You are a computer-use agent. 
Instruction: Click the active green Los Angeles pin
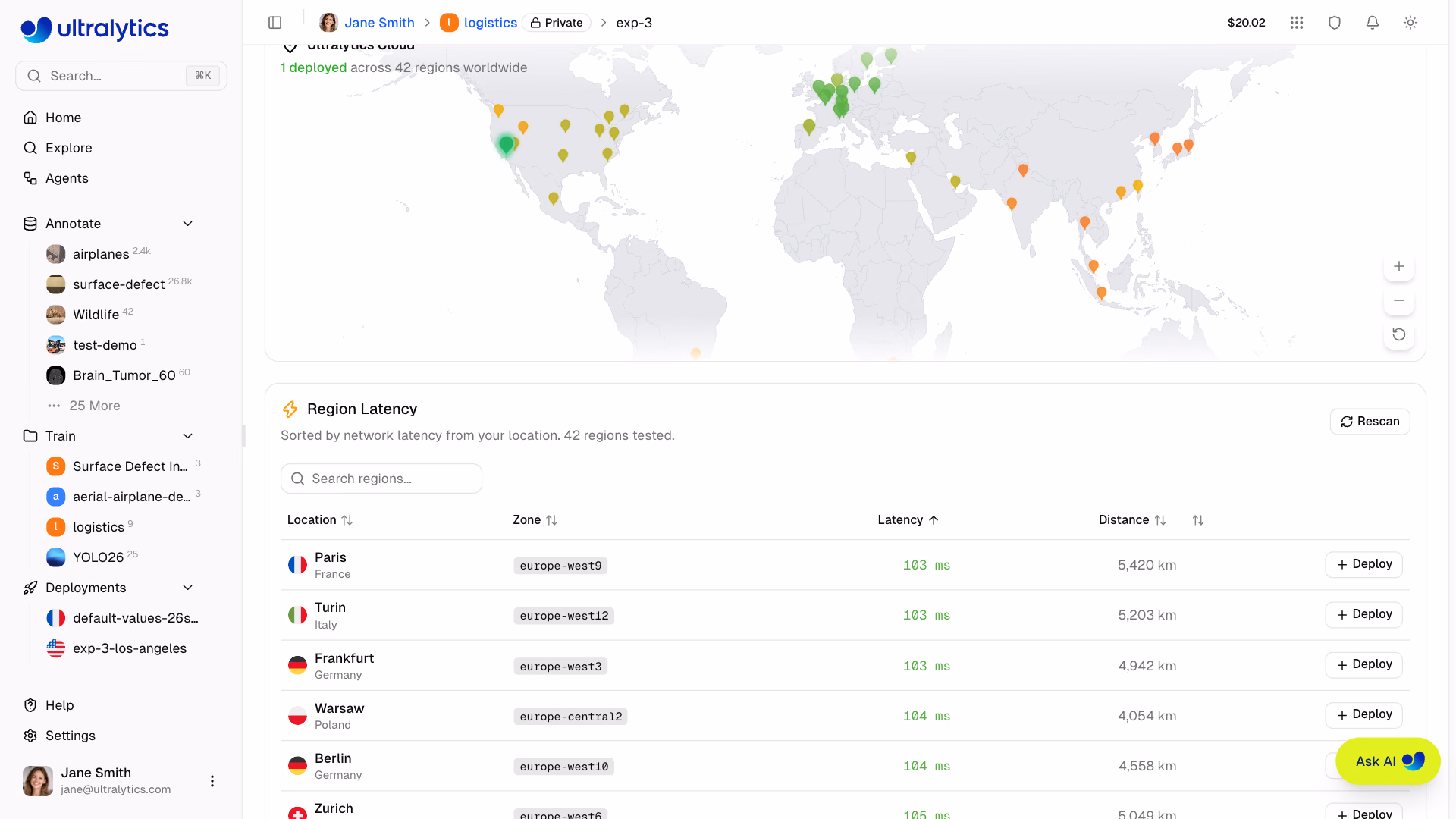point(506,144)
